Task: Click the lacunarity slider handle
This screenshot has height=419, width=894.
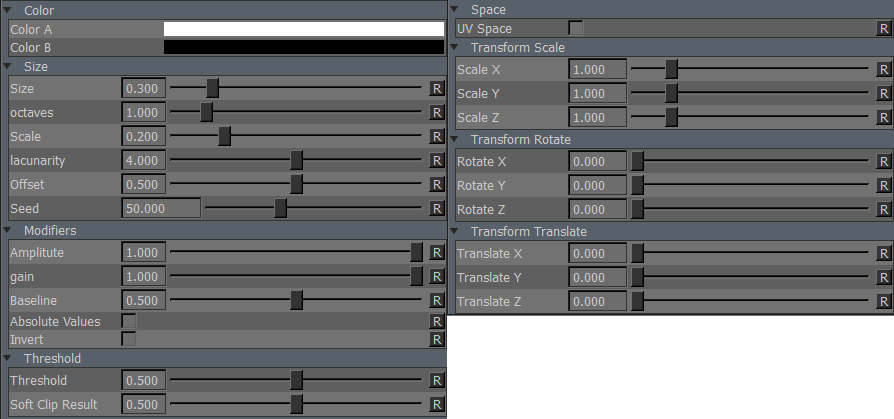Action: [296, 160]
